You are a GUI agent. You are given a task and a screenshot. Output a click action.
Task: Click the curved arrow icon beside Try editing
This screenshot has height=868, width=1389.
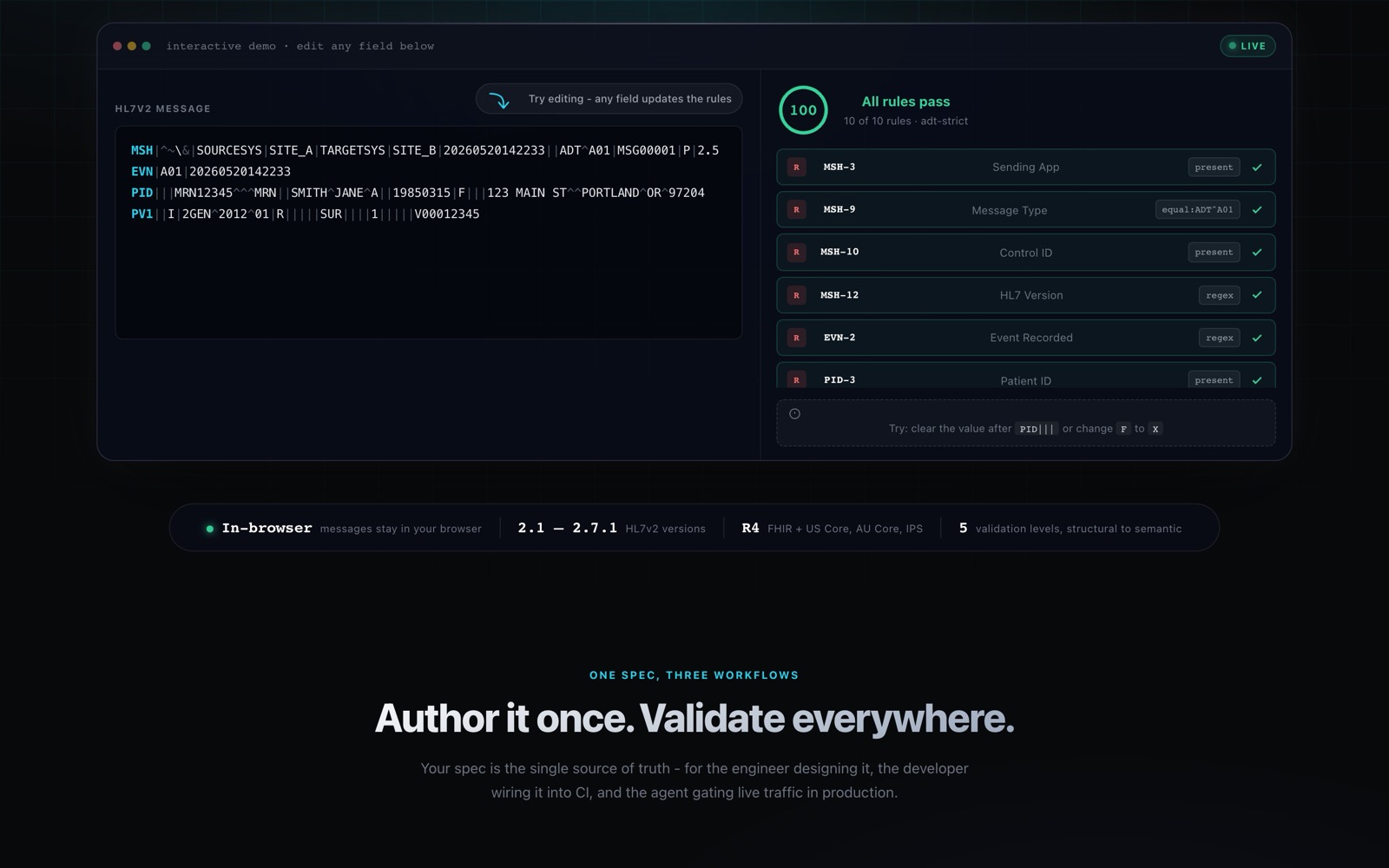(499, 100)
